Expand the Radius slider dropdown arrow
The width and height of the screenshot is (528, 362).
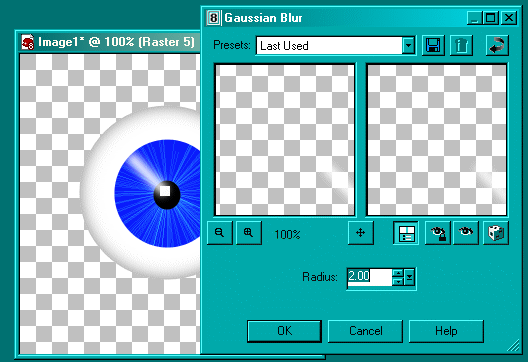tap(409, 278)
